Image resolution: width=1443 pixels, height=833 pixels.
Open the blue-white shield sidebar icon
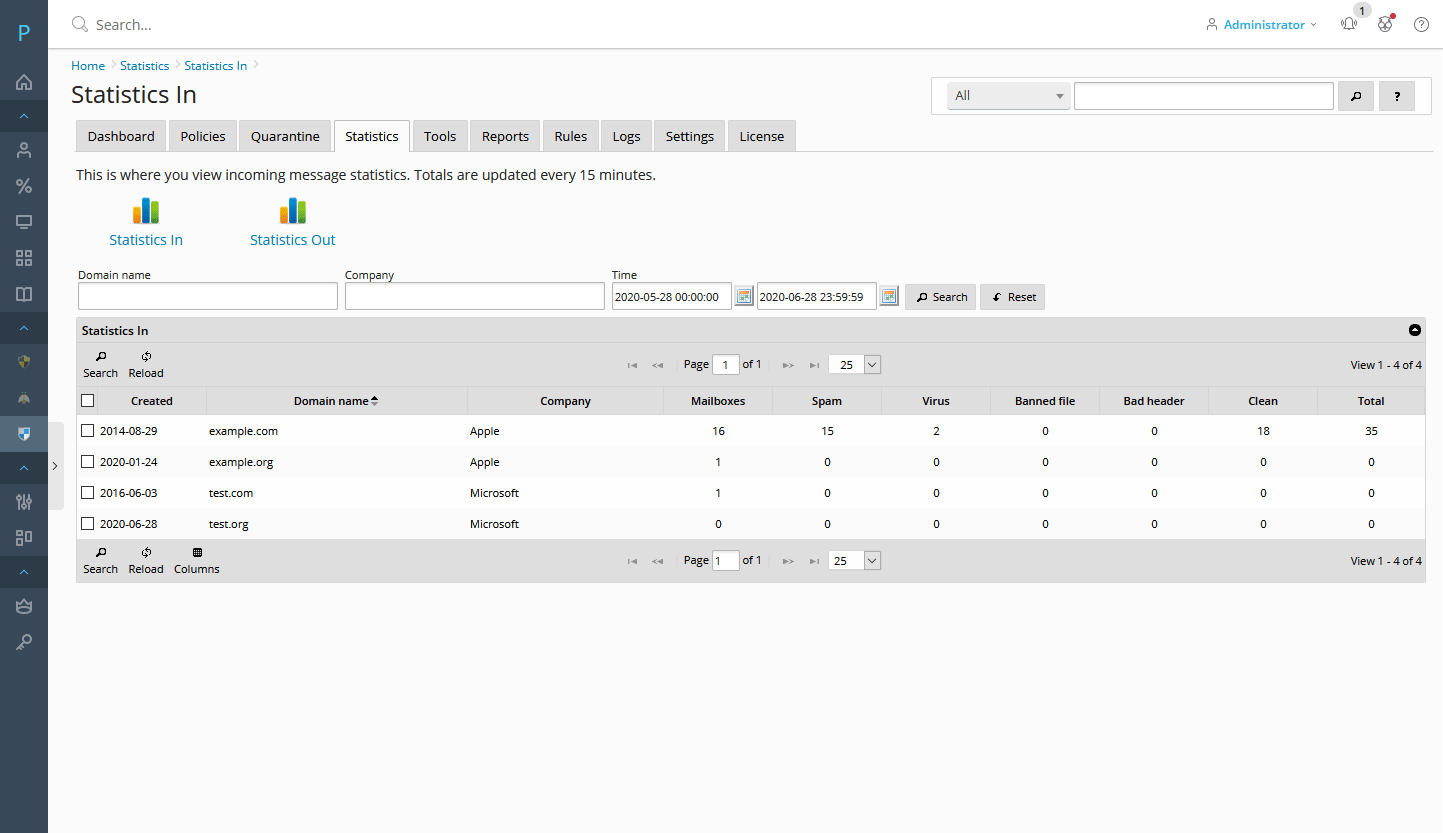pyautogui.click(x=24, y=433)
